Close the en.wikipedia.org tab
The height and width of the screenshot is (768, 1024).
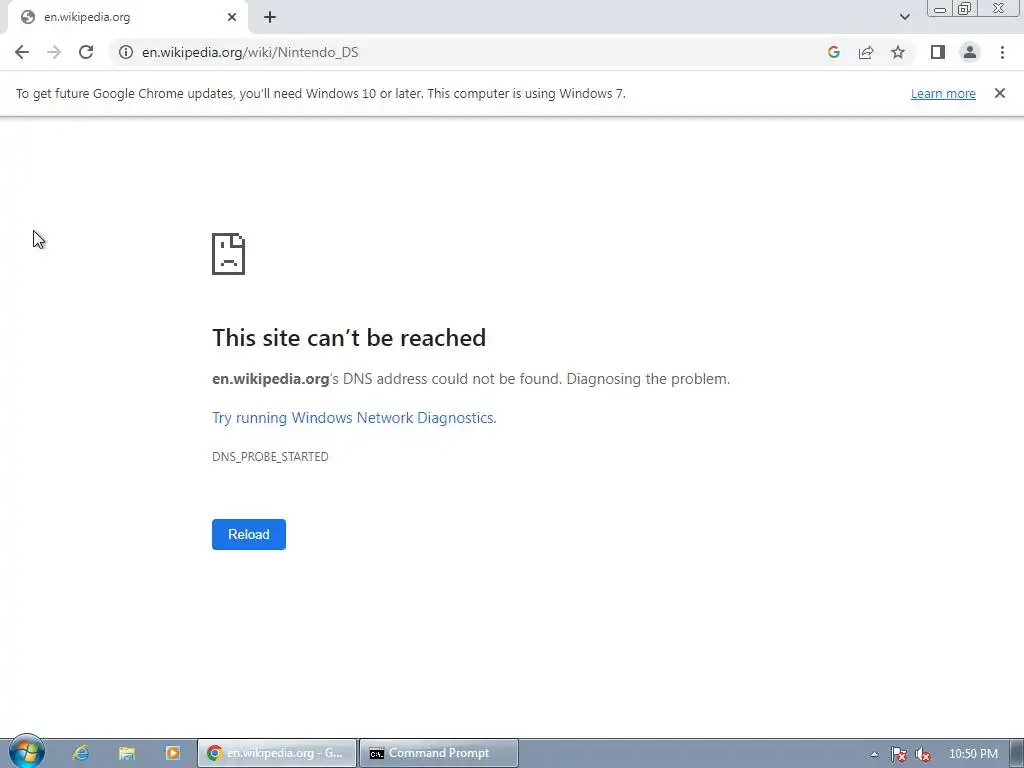[232, 17]
